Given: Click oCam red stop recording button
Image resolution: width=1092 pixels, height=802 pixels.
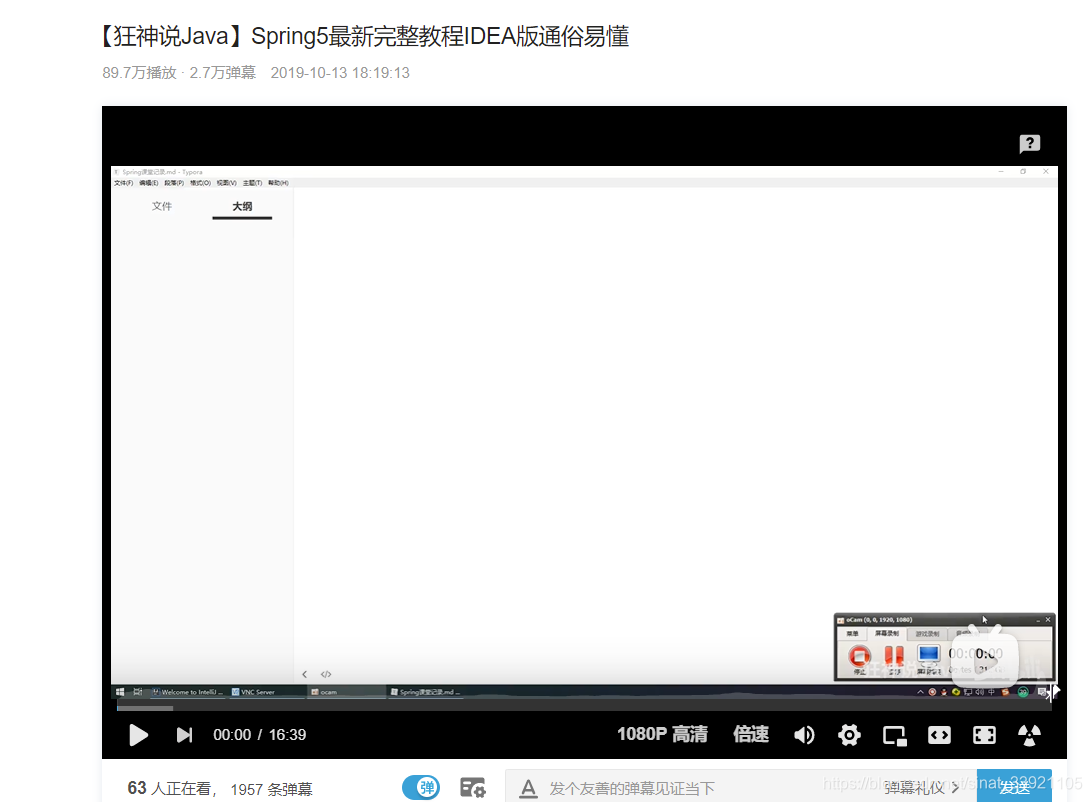Looking at the screenshot, I should click(859, 656).
